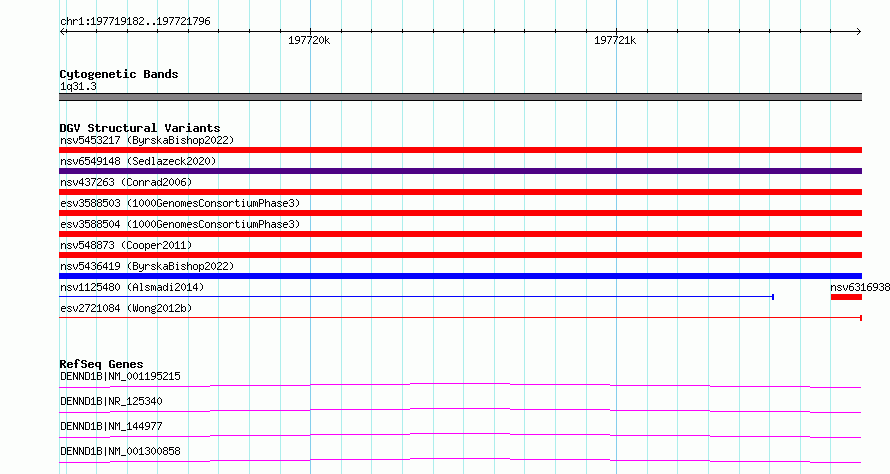
Task: Click the red bar under nsv5453217
Action: coord(460,150)
